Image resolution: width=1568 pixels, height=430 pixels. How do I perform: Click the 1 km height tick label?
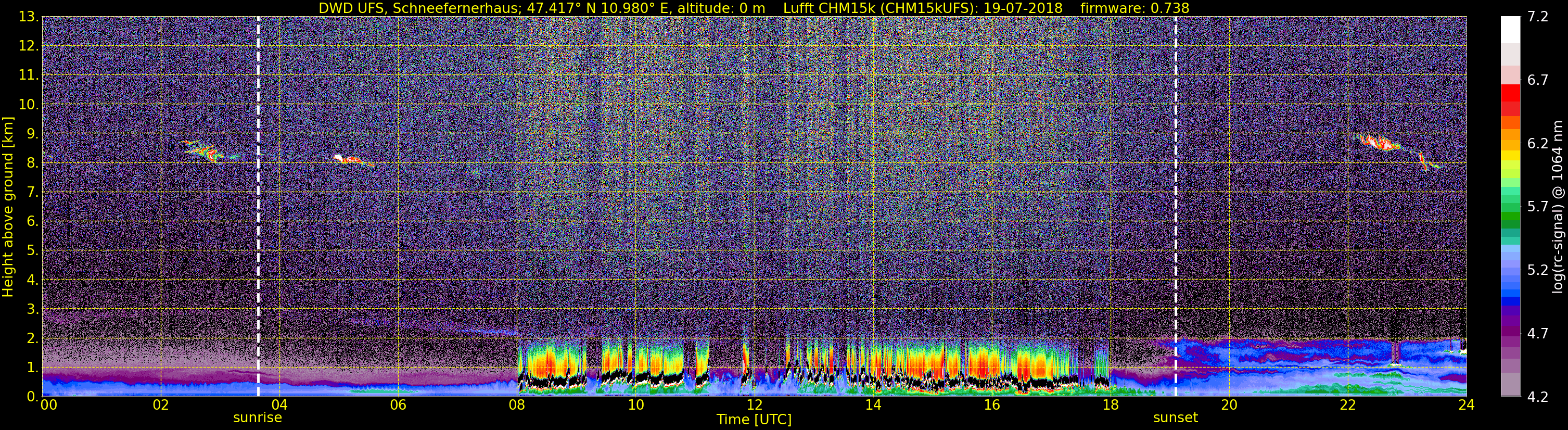click(x=32, y=368)
